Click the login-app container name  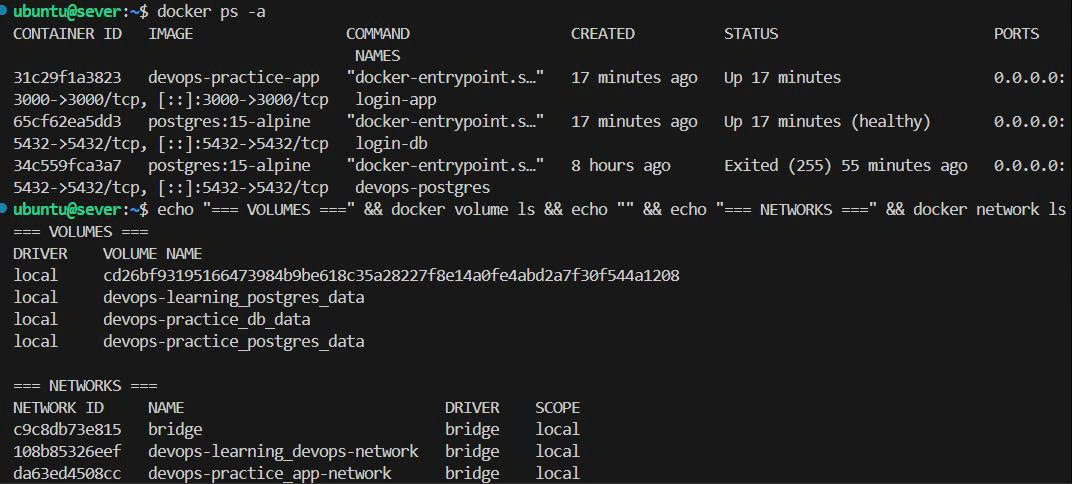pyautogui.click(x=396, y=99)
